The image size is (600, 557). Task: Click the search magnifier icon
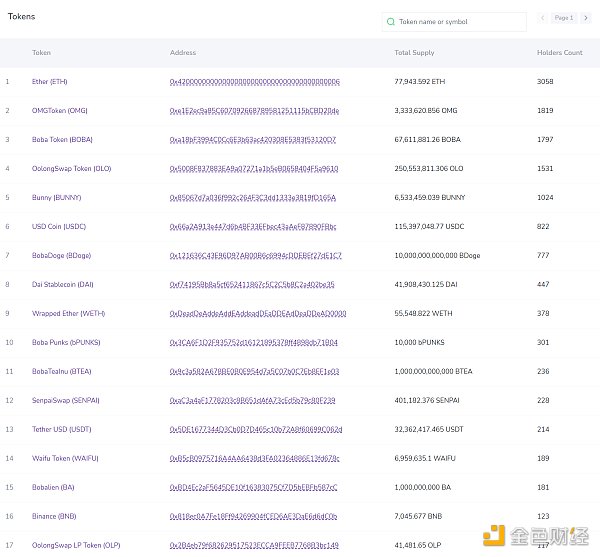point(391,22)
